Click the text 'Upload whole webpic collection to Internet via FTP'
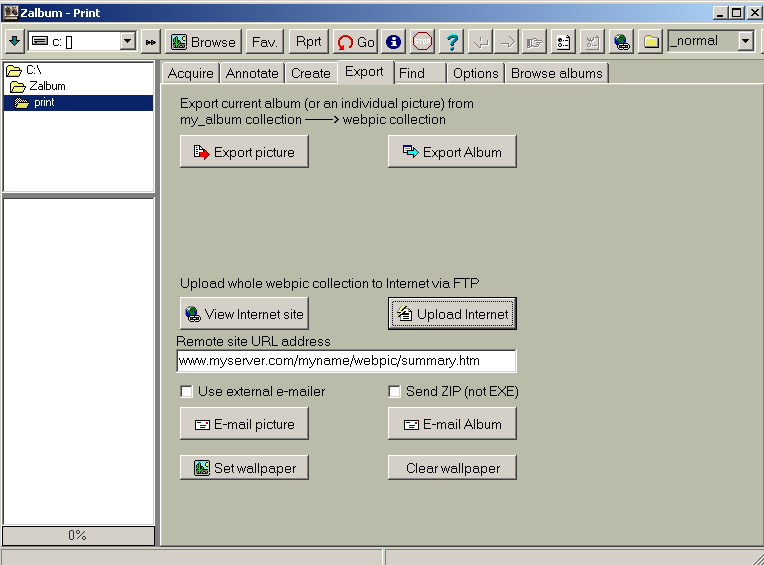The width and height of the screenshot is (764, 565). [329, 283]
